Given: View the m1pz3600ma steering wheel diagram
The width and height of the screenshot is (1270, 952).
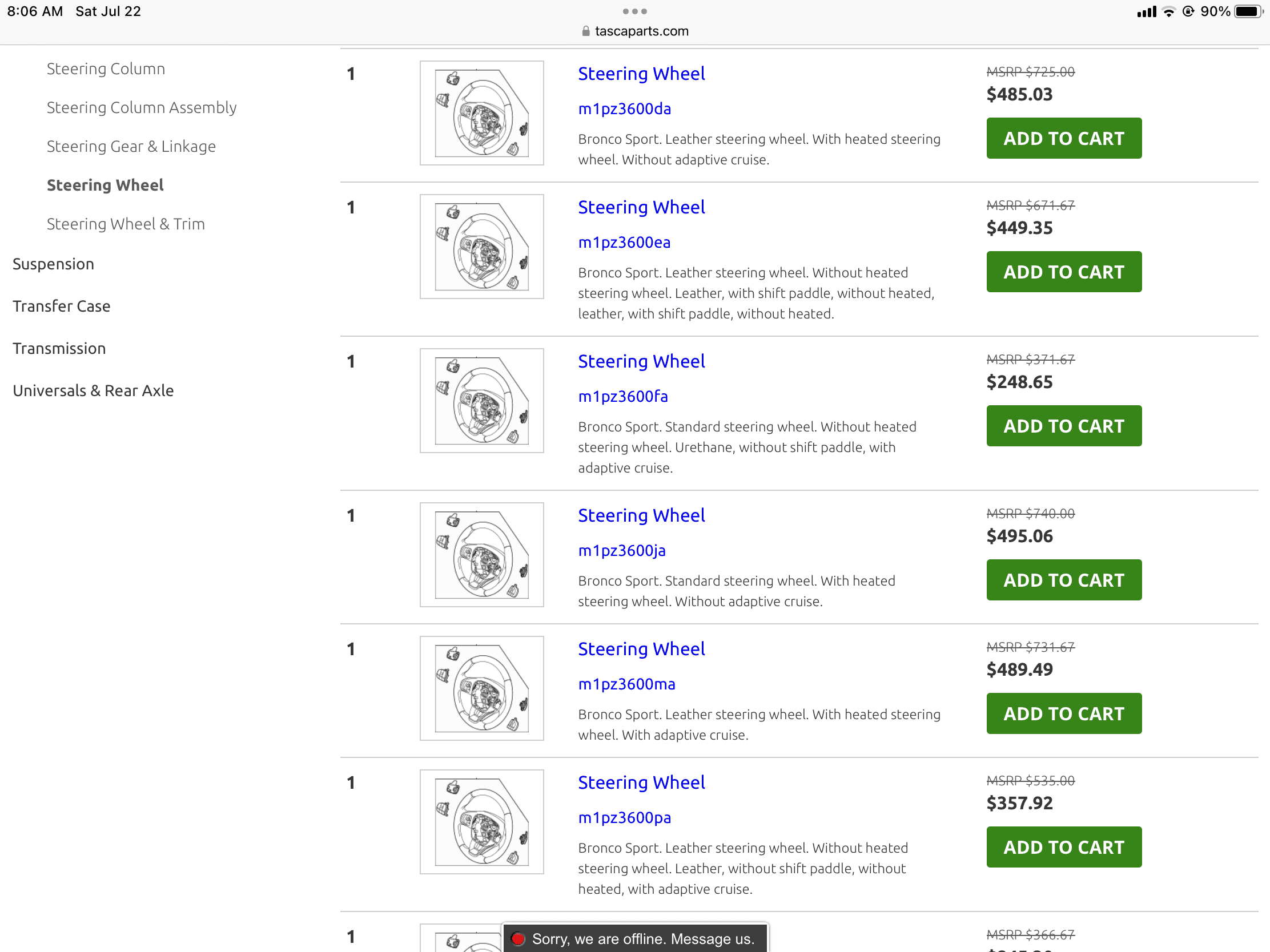Looking at the screenshot, I should pos(481,688).
